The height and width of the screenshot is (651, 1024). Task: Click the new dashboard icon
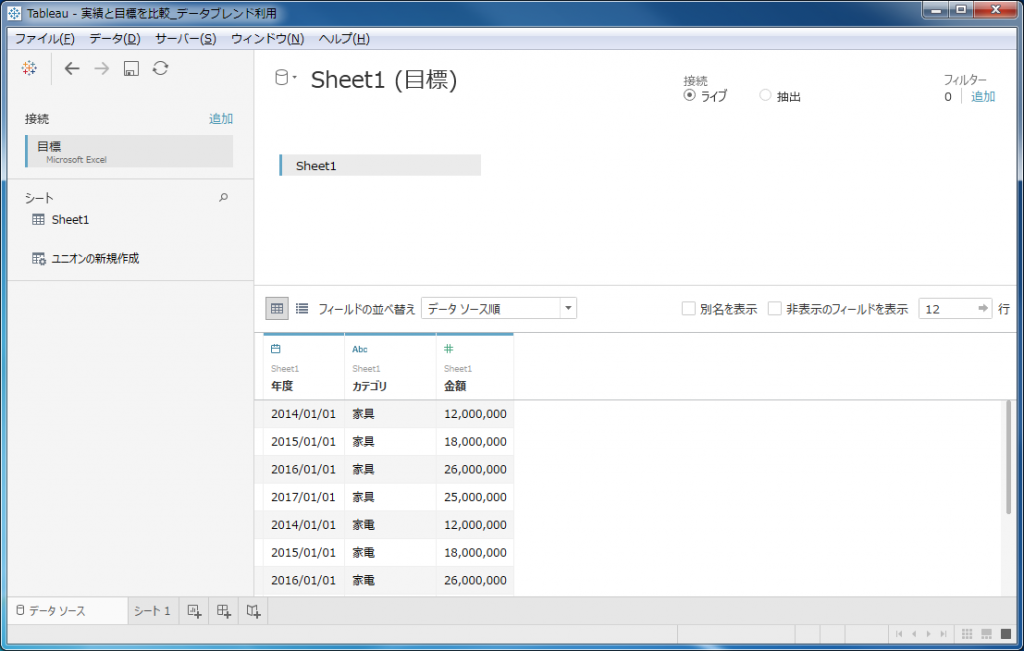coord(224,611)
